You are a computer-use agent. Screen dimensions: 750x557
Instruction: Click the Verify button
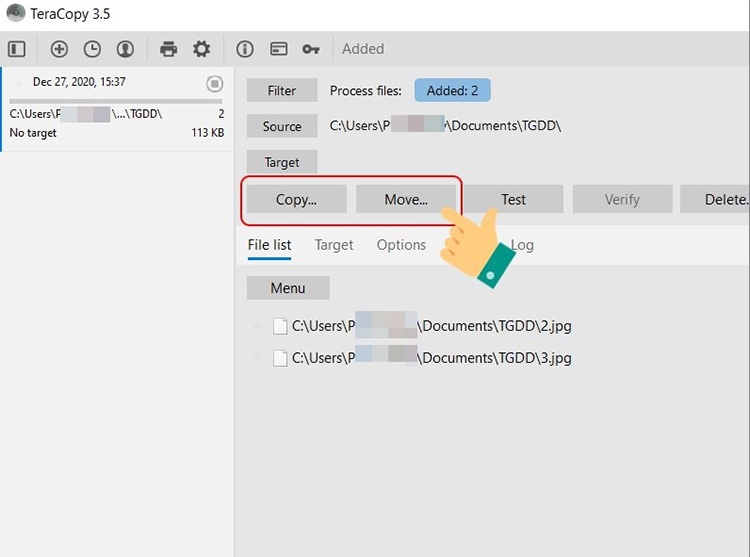click(622, 199)
